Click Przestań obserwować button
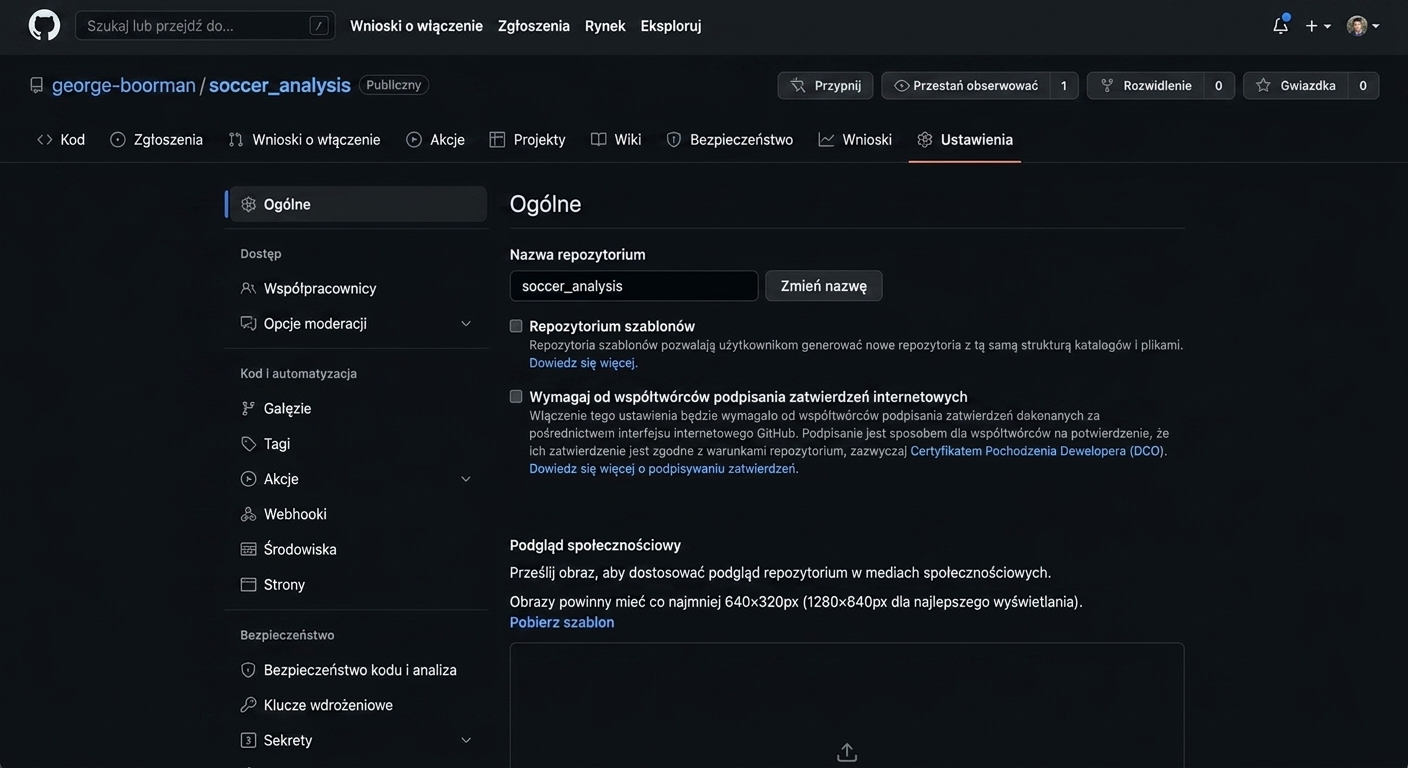 966,85
